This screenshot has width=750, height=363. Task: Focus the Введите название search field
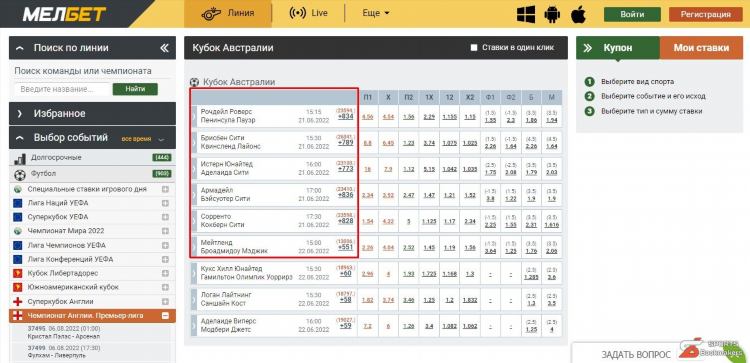tap(63, 89)
